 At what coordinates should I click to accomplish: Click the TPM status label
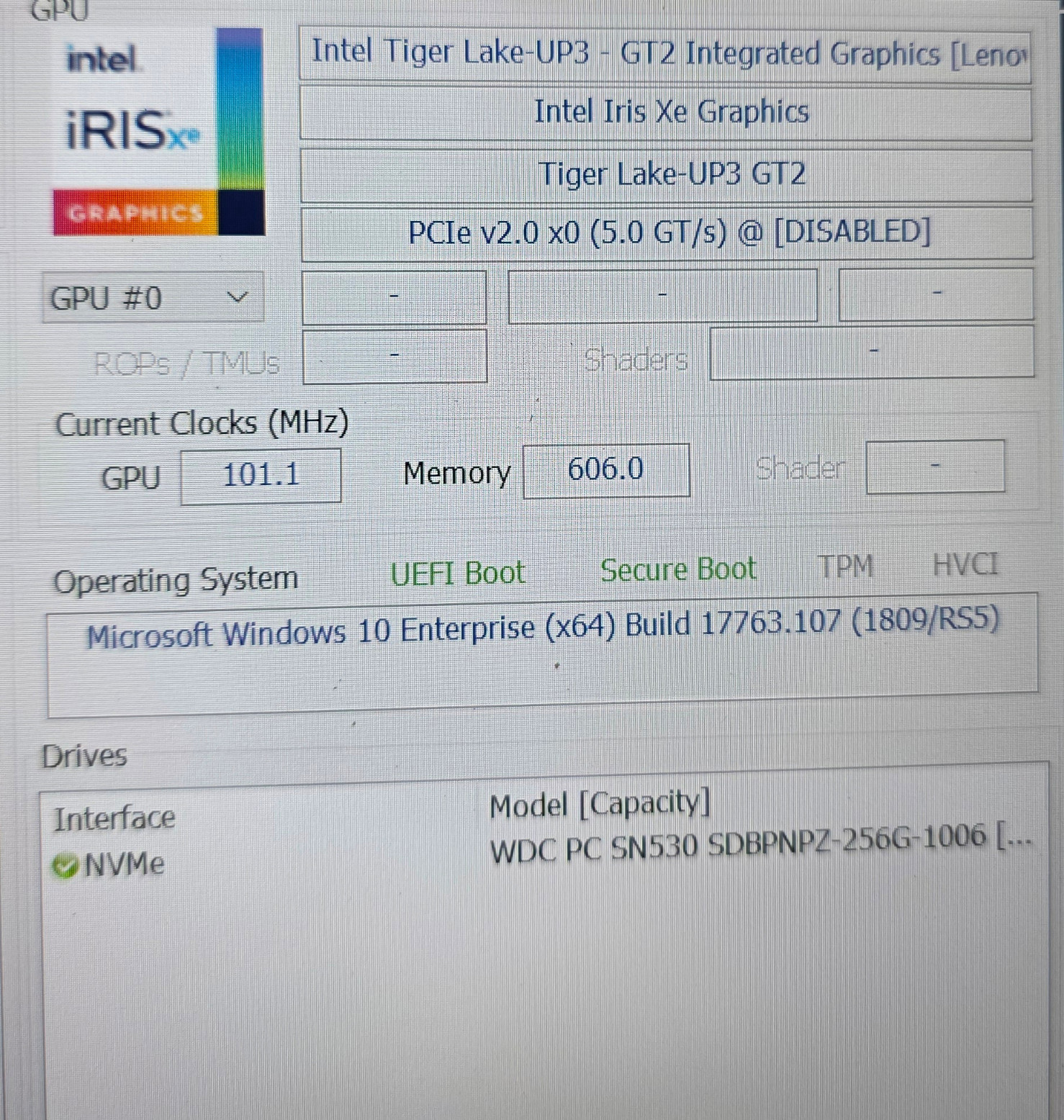point(846,566)
